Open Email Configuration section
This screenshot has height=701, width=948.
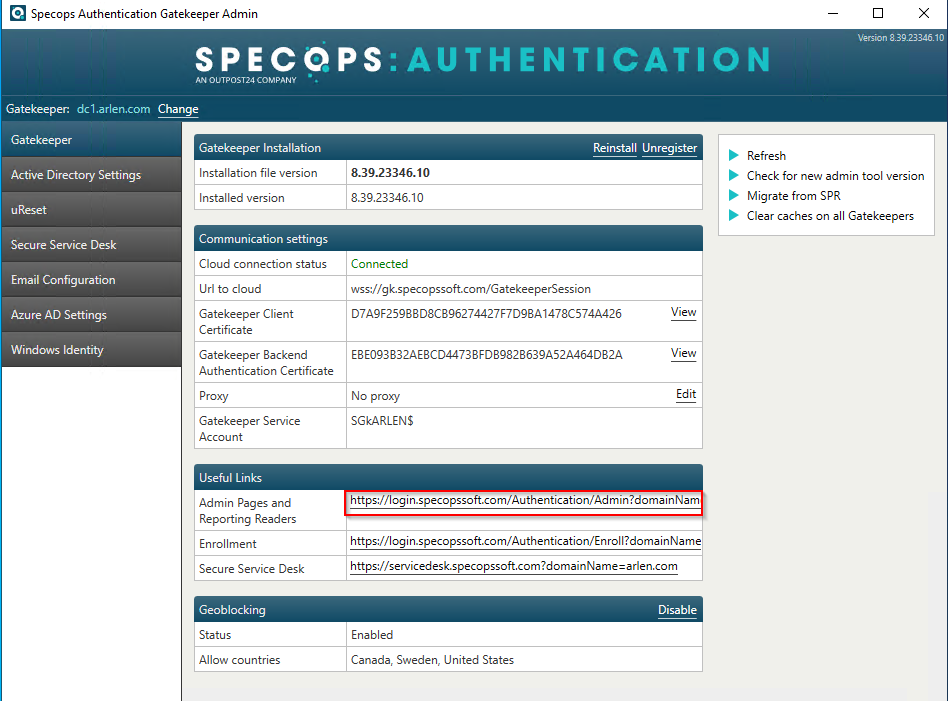[91, 280]
